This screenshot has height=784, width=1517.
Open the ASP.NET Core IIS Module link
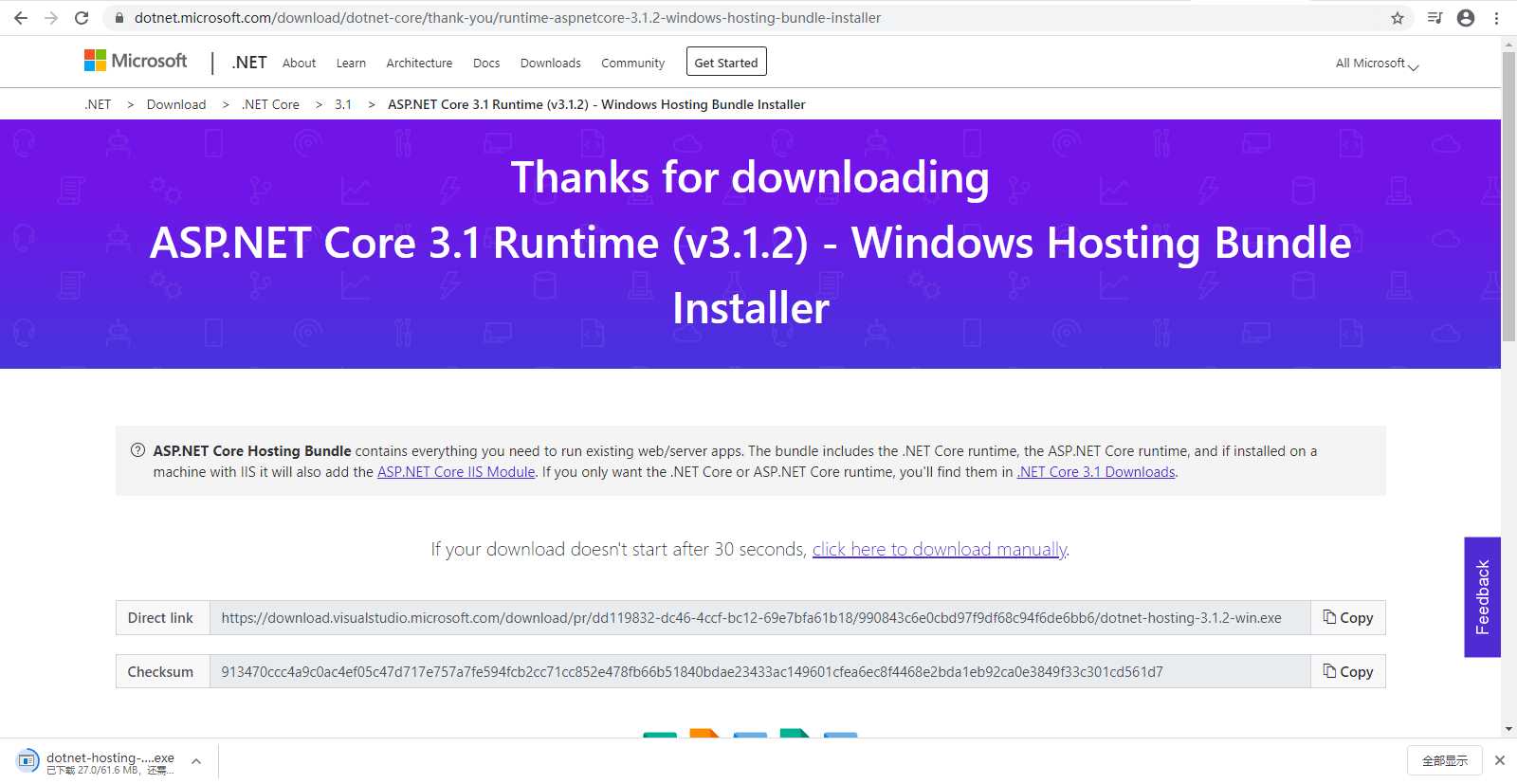click(456, 472)
